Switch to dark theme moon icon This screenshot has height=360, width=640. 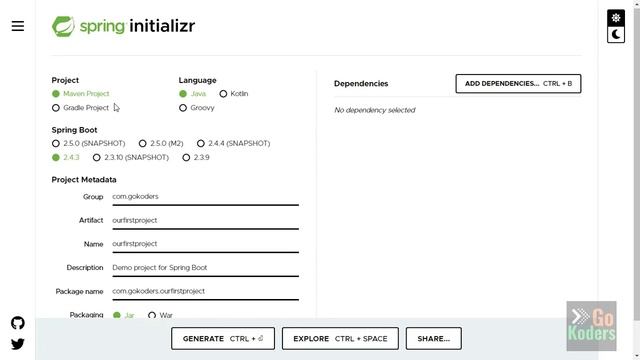[x=616, y=35]
